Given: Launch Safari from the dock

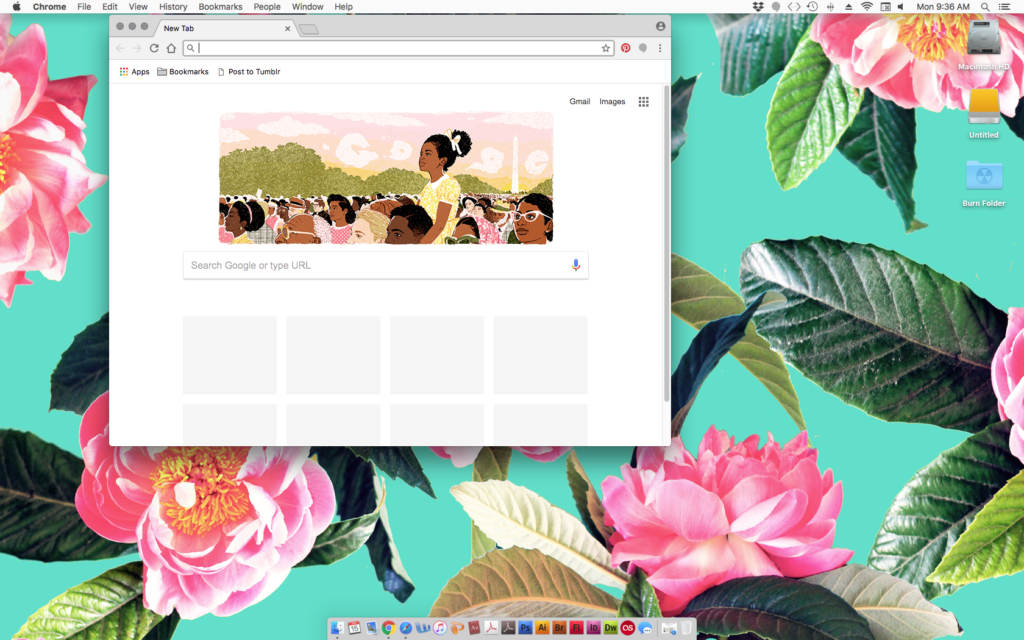Looking at the screenshot, I should (406, 628).
